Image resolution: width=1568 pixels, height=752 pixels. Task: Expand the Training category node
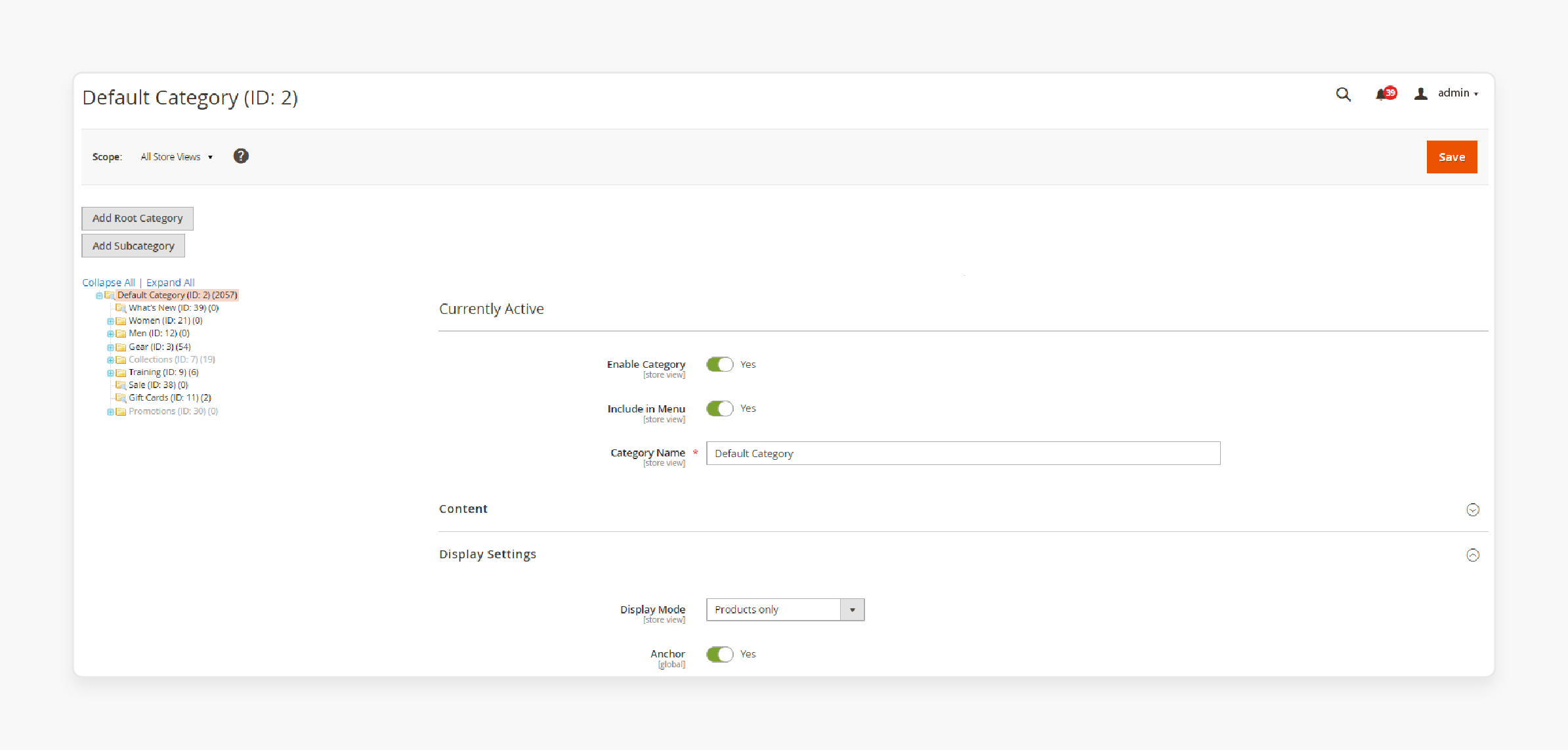pos(110,372)
